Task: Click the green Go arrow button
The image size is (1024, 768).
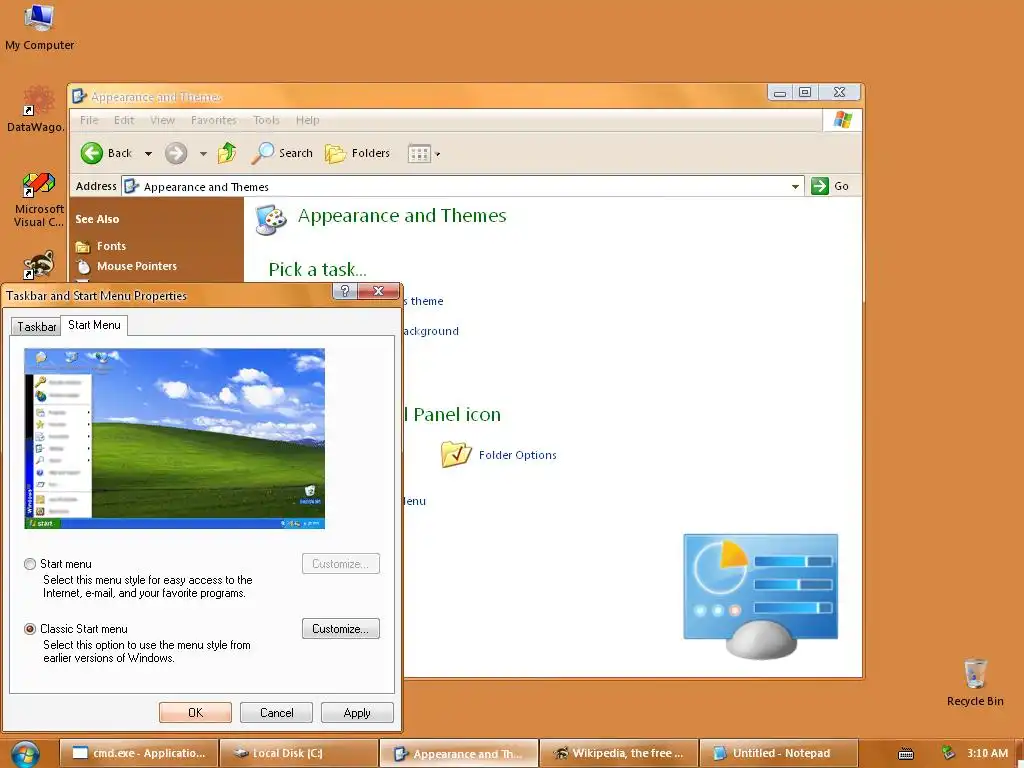Action: click(820, 186)
